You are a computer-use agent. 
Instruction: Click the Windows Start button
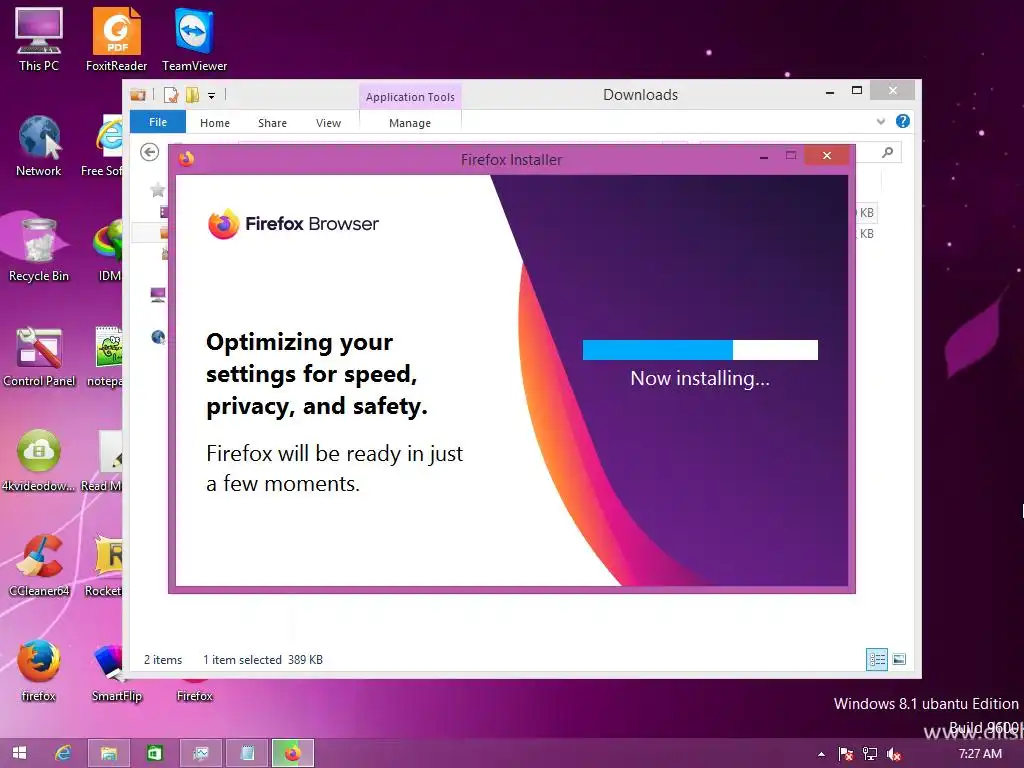pyautogui.click(x=20, y=753)
